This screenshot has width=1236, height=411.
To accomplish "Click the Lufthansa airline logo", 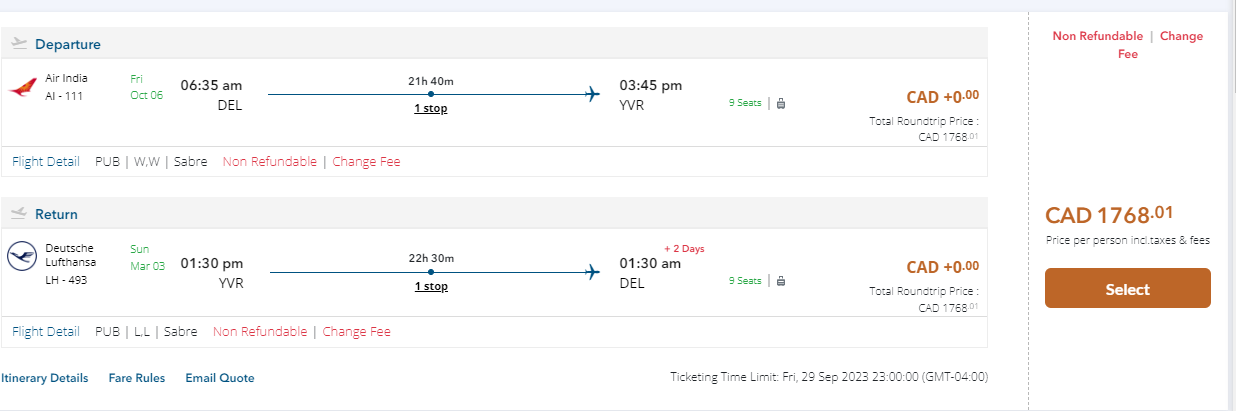I will [22, 257].
